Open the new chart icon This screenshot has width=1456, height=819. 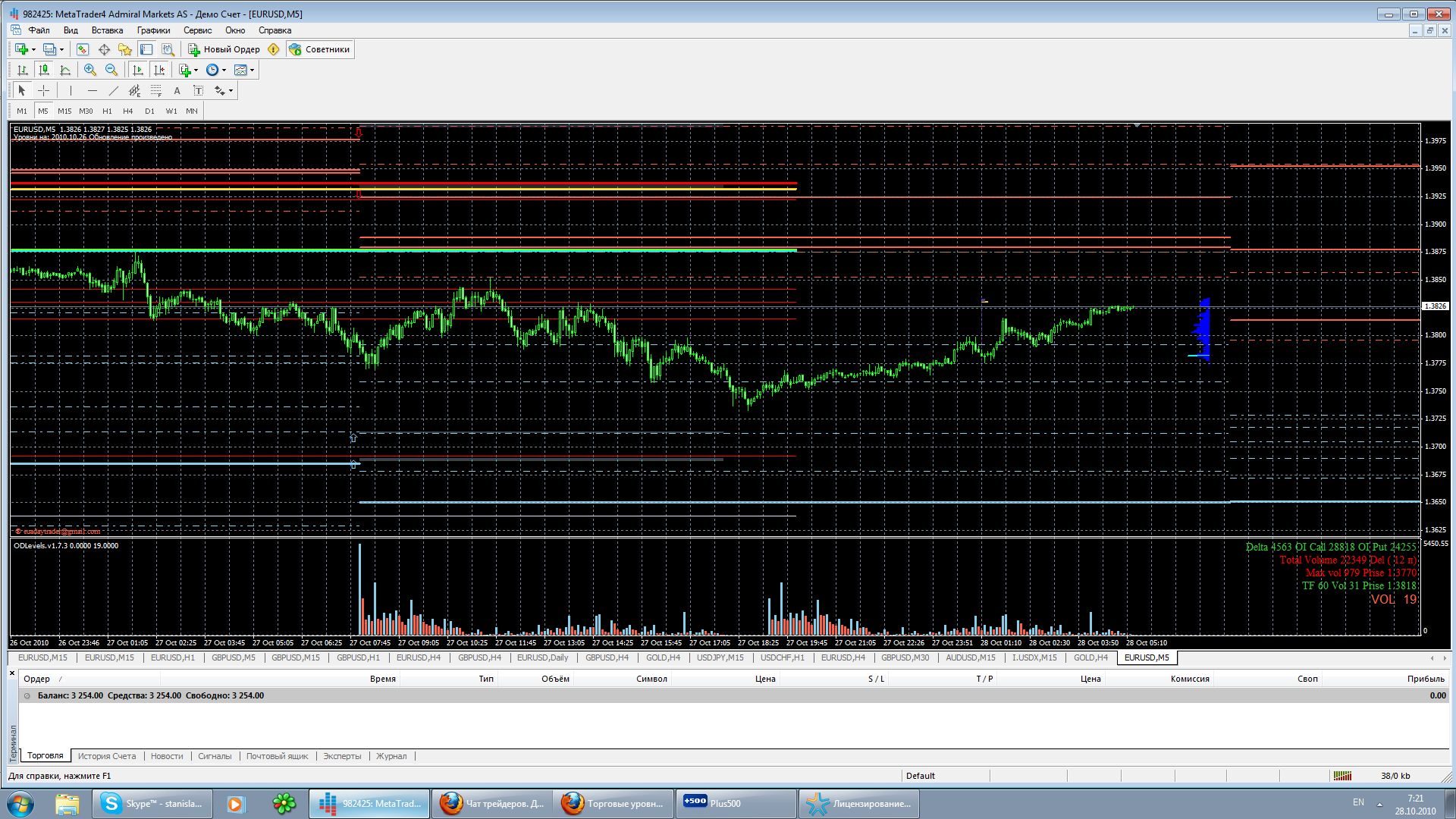point(21,49)
